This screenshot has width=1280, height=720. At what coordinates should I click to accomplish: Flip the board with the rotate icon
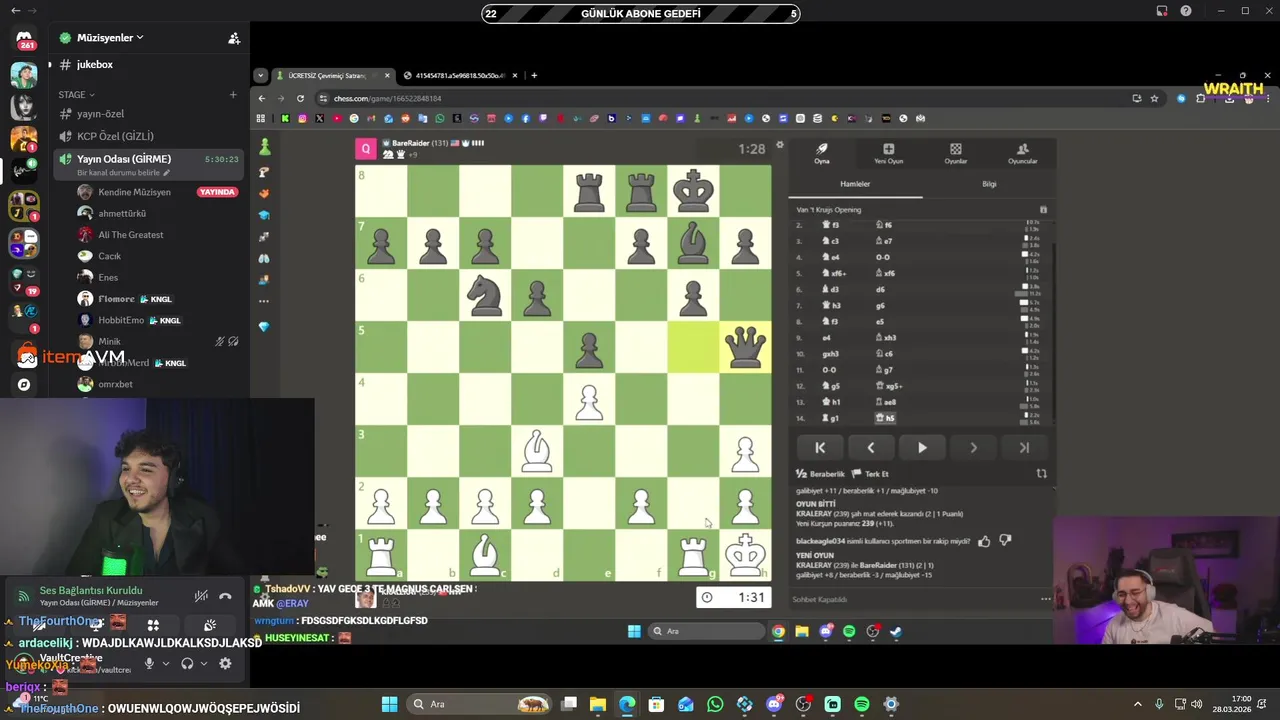1041,474
